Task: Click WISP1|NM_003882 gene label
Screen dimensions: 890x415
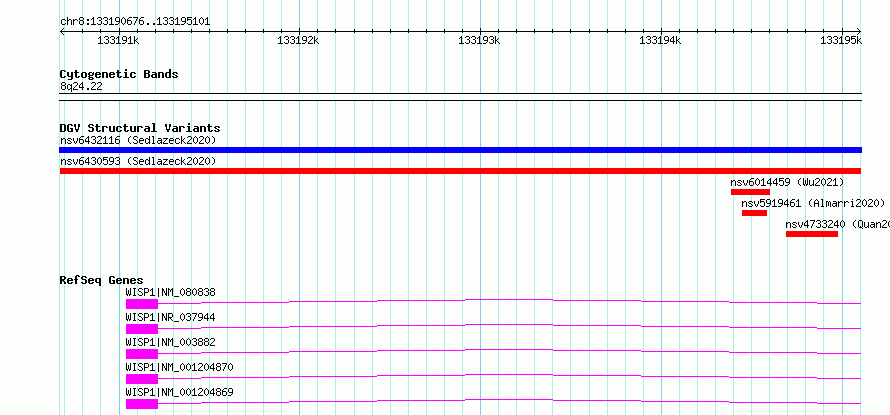Action: point(170,342)
